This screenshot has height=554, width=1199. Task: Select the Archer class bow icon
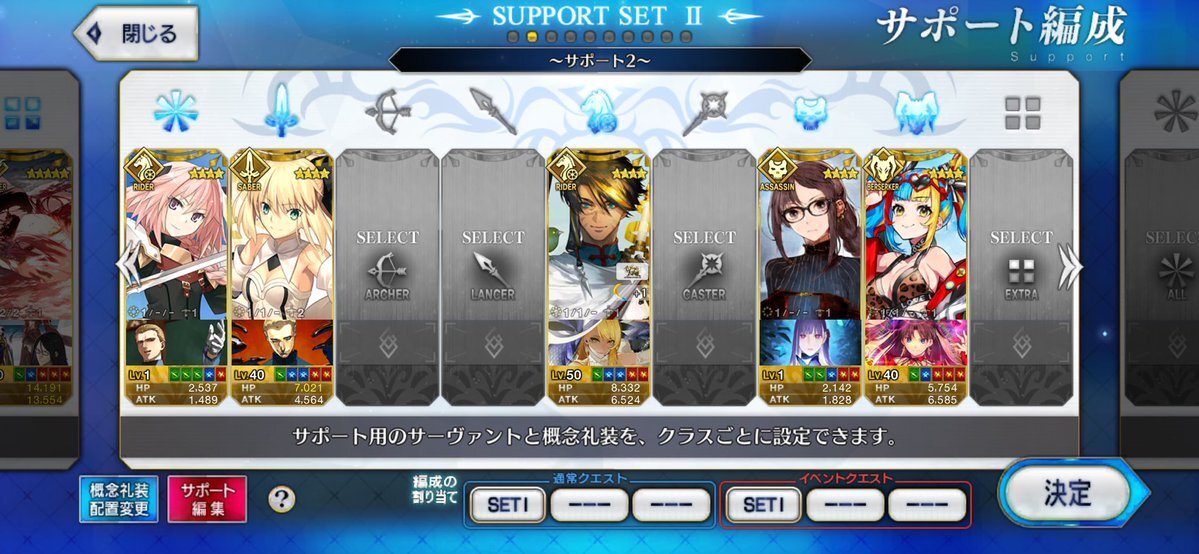(x=388, y=112)
